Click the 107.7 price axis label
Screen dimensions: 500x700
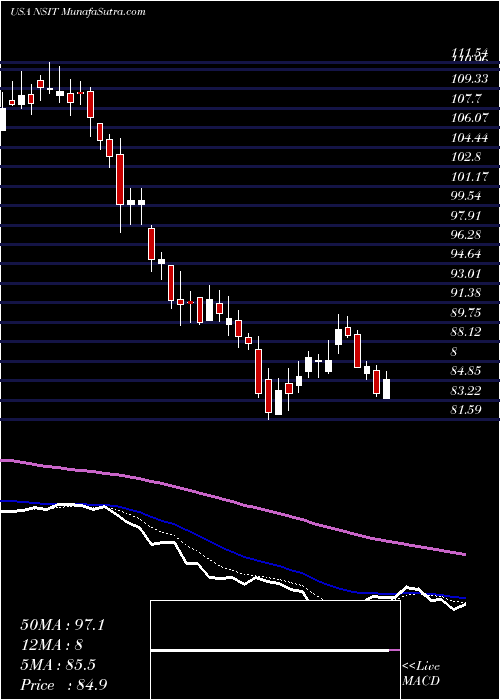pos(467,99)
